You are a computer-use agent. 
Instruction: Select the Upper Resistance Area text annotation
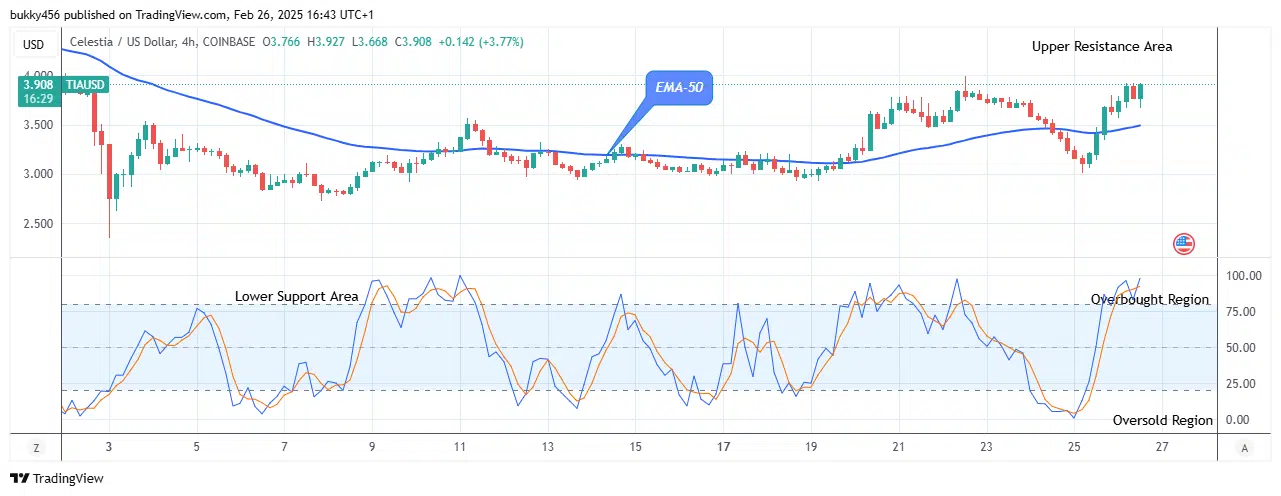[x=1102, y=46]
